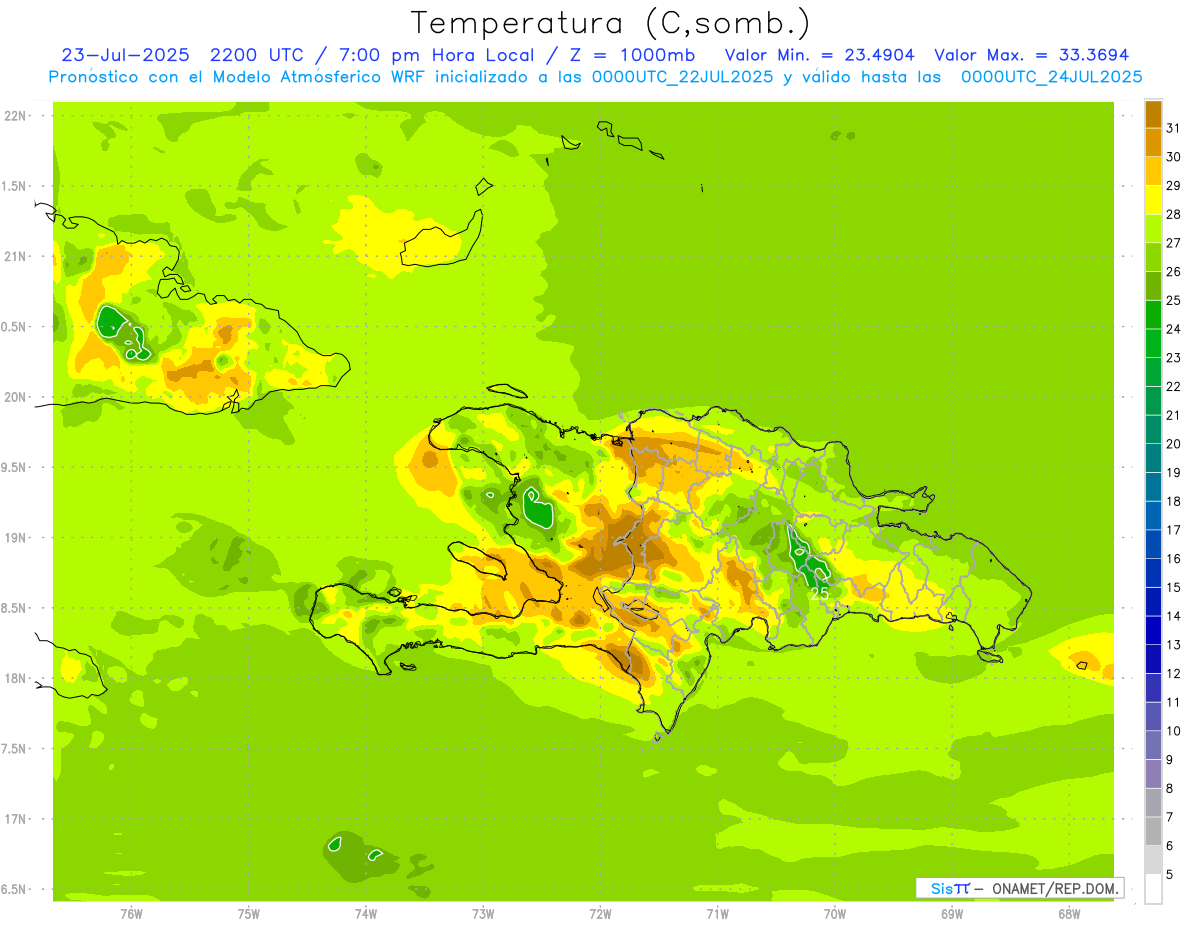Click the "74W" longitude axis label
1200x927 pixels.
click(x=366, y=913)
